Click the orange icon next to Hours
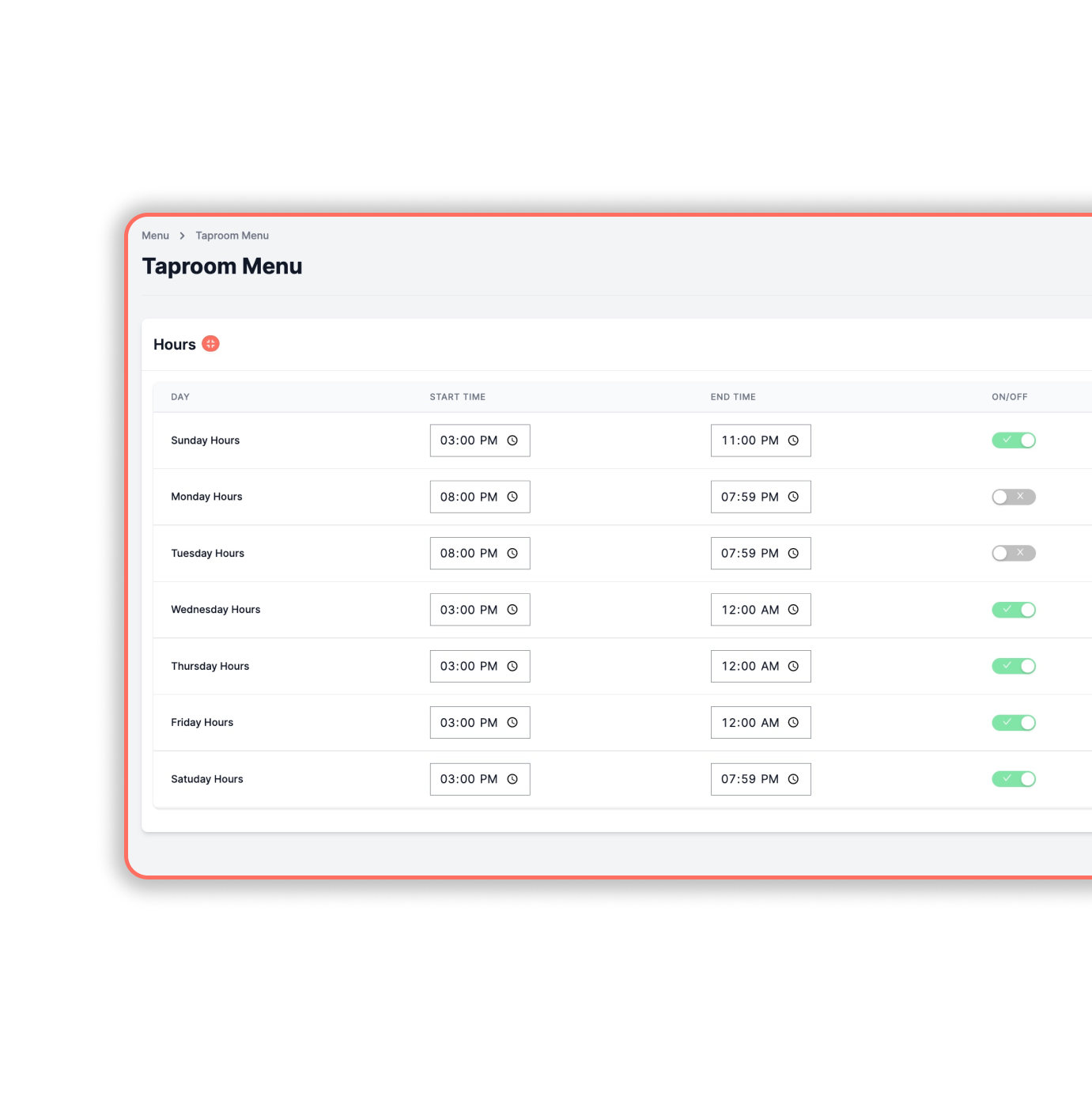Screen dimensions: 1092x1093 click(210, 344)
